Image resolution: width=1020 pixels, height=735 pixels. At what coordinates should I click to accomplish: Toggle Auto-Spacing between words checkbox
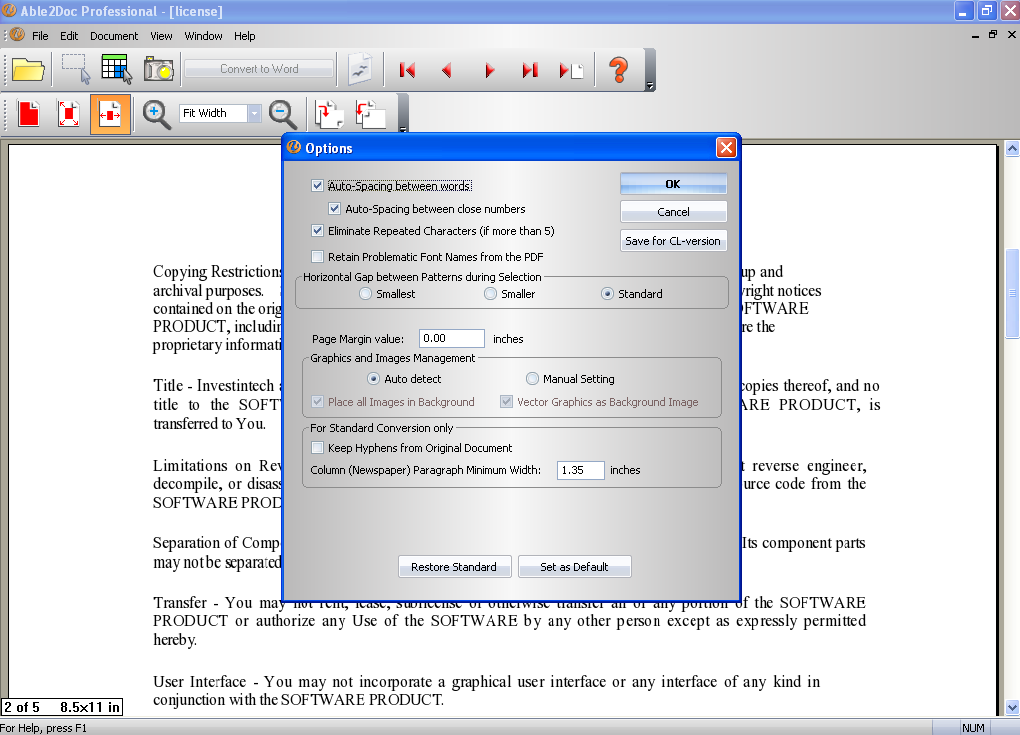[x=317, y=185]
